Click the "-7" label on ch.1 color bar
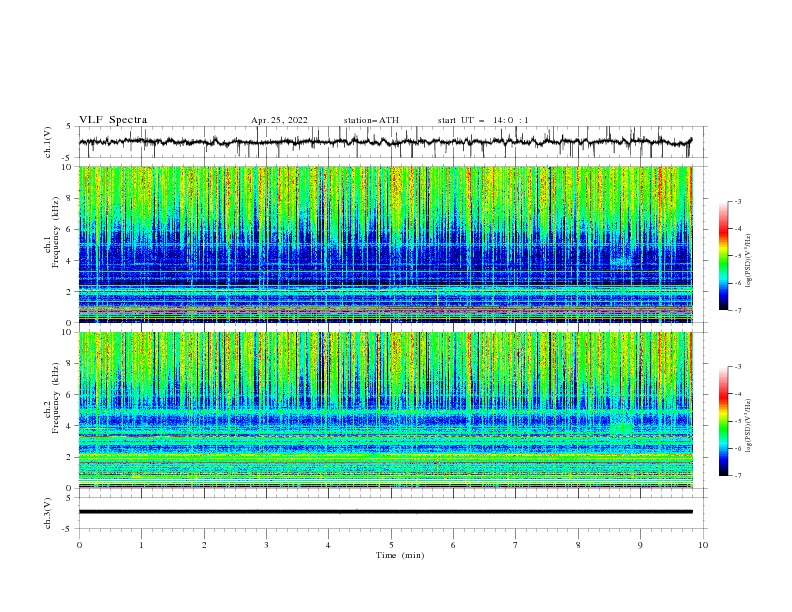This screenshot has width=792, height=612. point(737,310)
